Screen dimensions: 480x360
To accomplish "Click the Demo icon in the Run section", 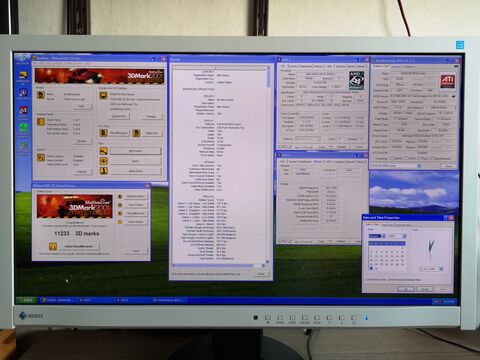I will click(103, 161).
